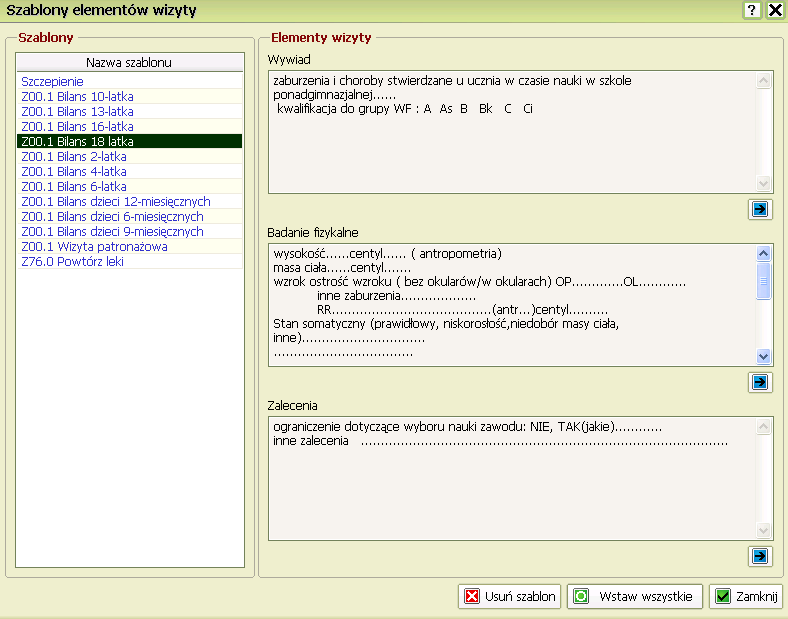This screenshot has height=619, width=788.
Task: Select Z76.0 Powtórz leki template
Action: pos(130,261)
